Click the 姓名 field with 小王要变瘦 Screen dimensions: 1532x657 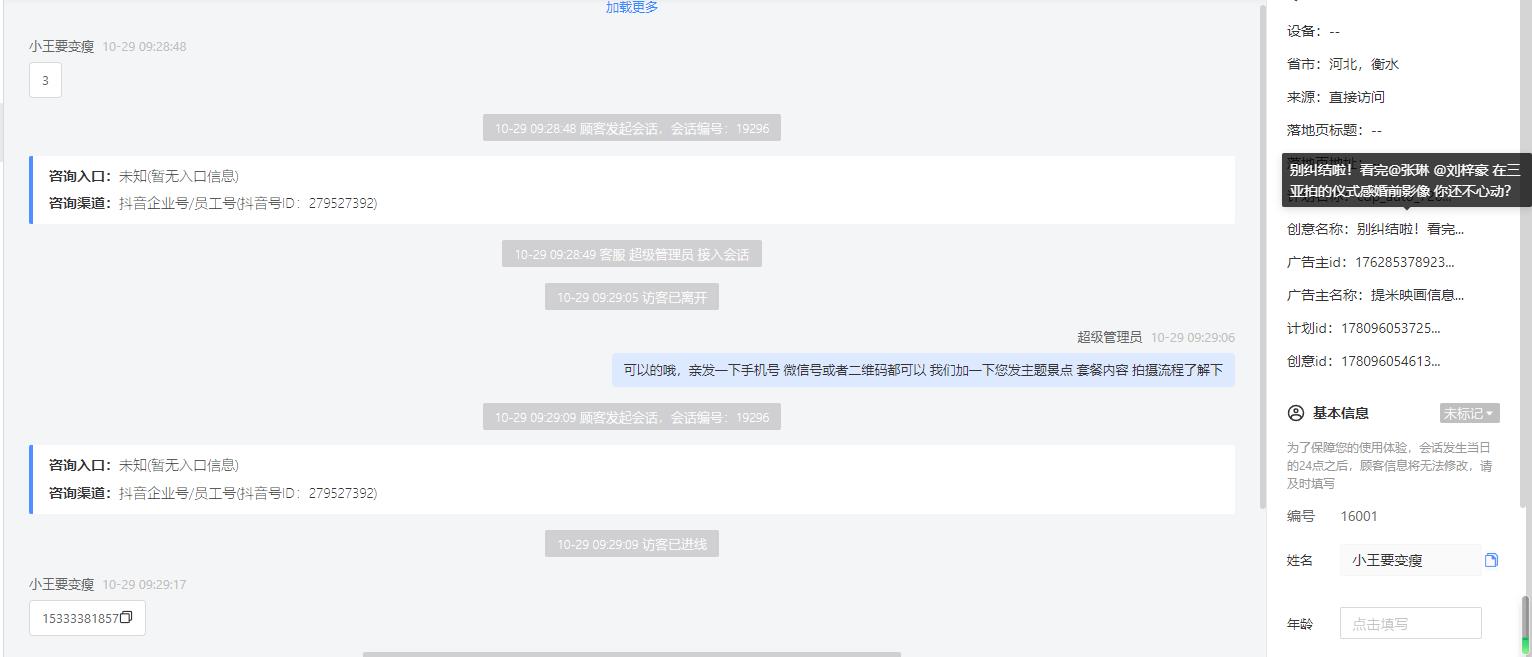[1410, 560]
